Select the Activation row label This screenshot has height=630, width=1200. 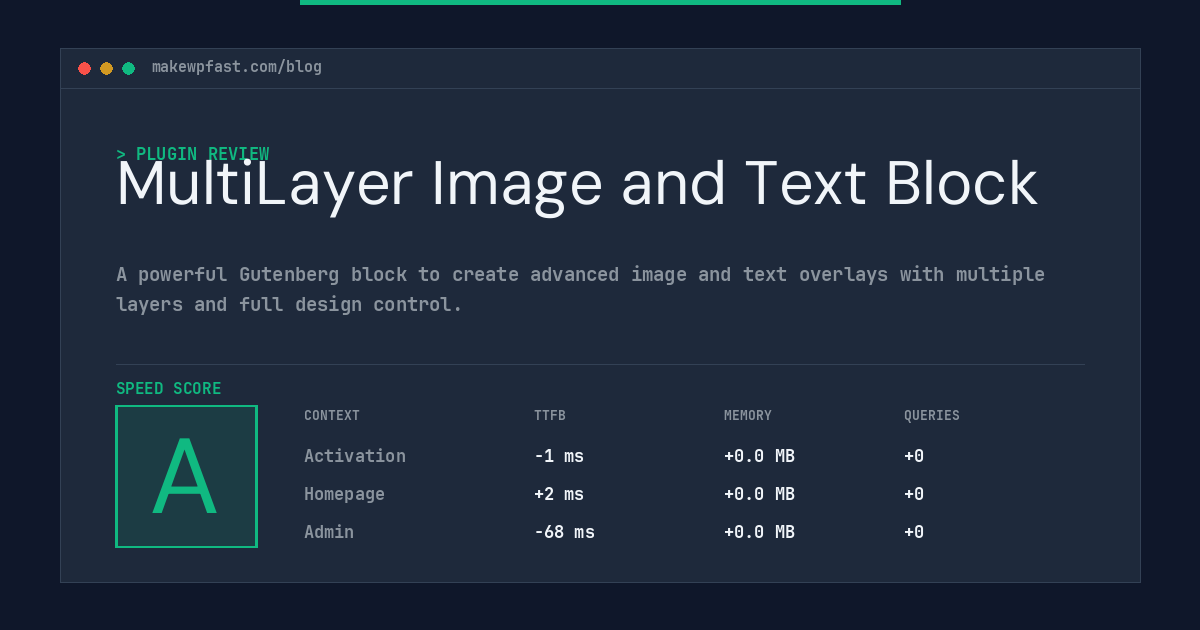coord(355,456)
